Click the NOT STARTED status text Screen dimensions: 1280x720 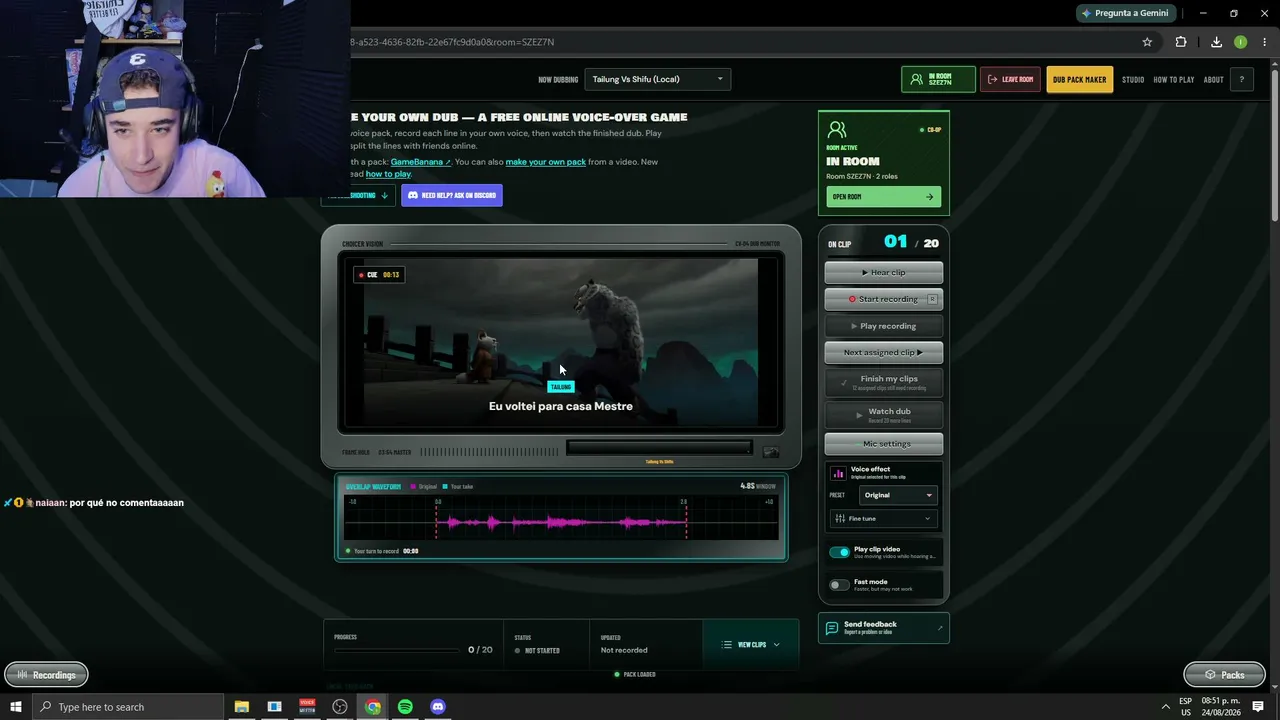click(542, 651)
